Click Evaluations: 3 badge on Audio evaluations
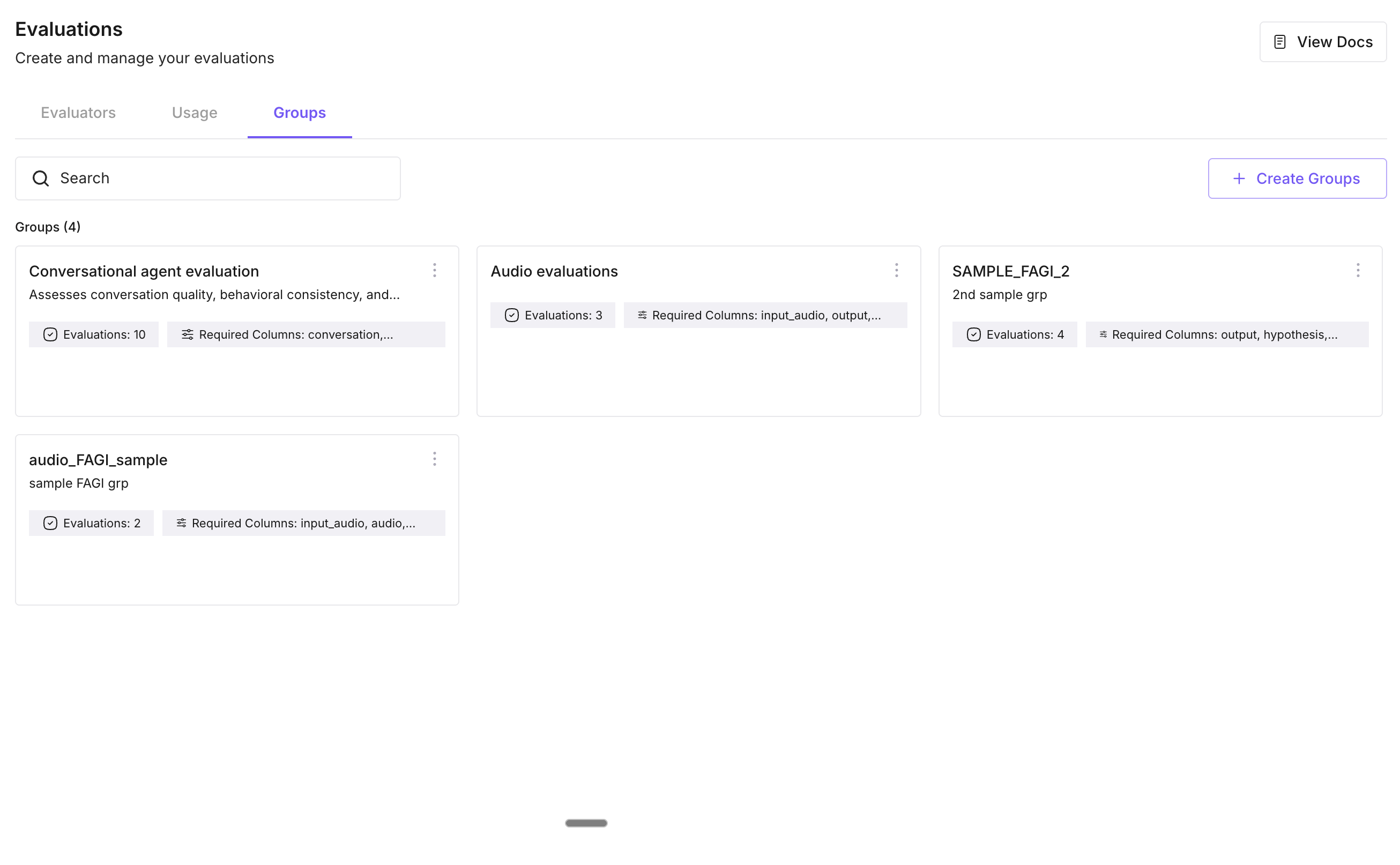 coord(553,315)
